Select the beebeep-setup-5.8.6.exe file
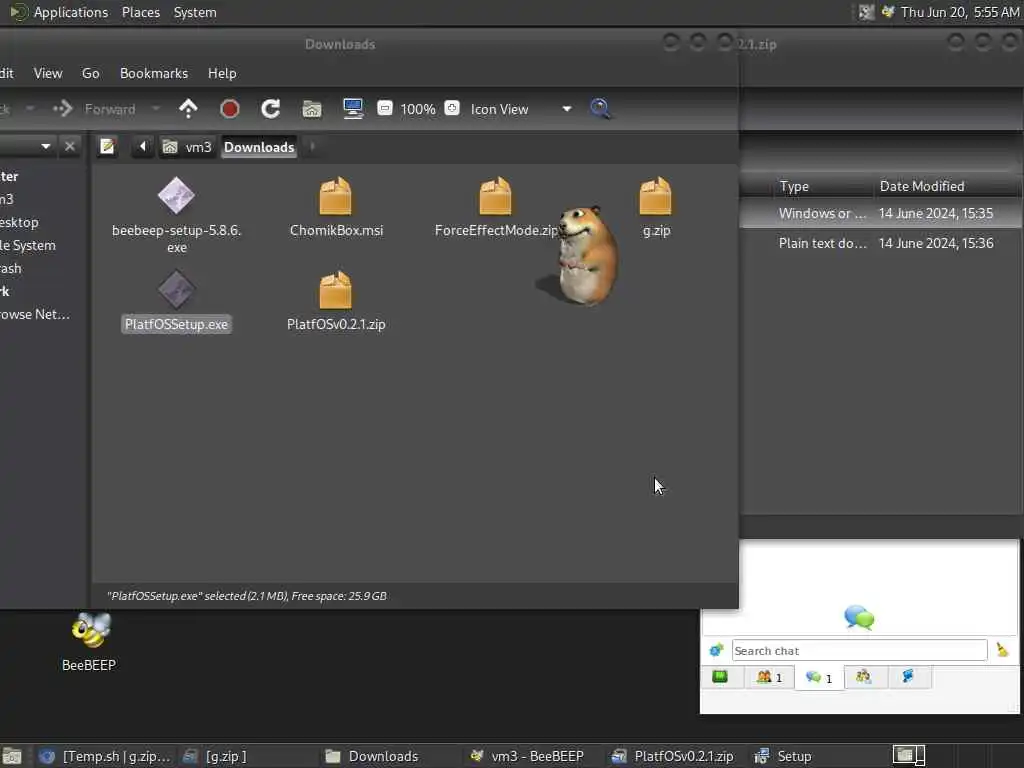Image resolution: width=1024 pixels, height=768 pixels. pyautogui.click(x=176, y=216)
